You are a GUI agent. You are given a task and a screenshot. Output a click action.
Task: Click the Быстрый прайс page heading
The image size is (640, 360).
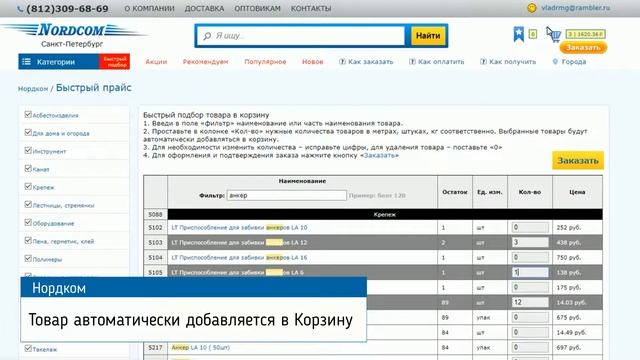click(93, 88)
